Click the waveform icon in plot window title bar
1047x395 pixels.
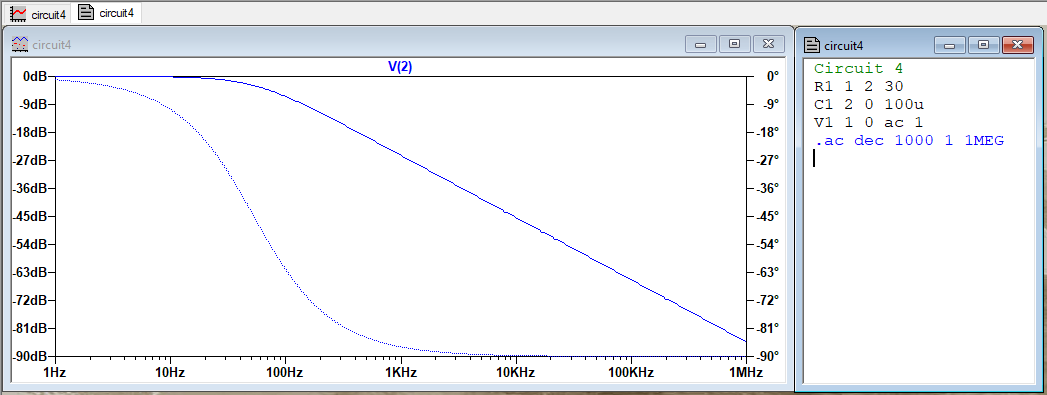[19, 45]
